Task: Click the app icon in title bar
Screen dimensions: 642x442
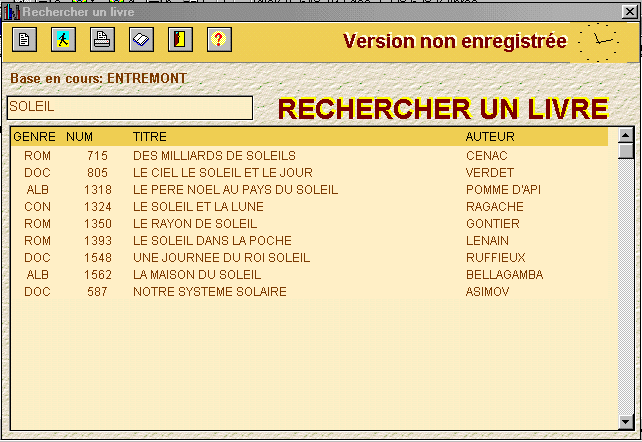Action: [12, 11]
